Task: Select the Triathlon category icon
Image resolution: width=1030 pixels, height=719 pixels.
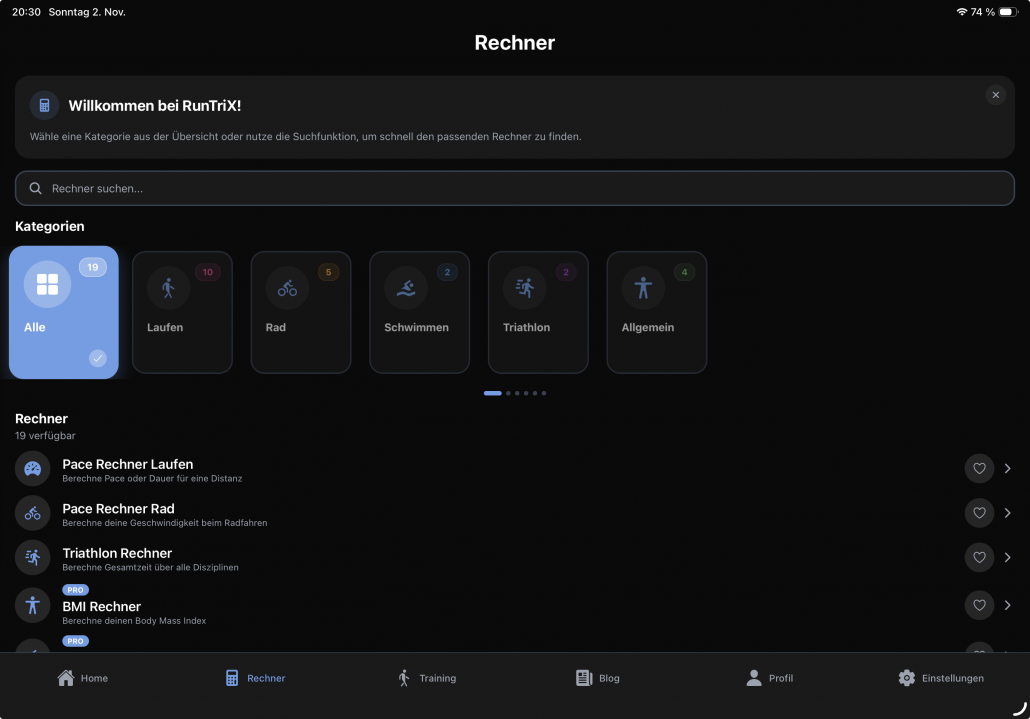Action: tap(524, 287)
